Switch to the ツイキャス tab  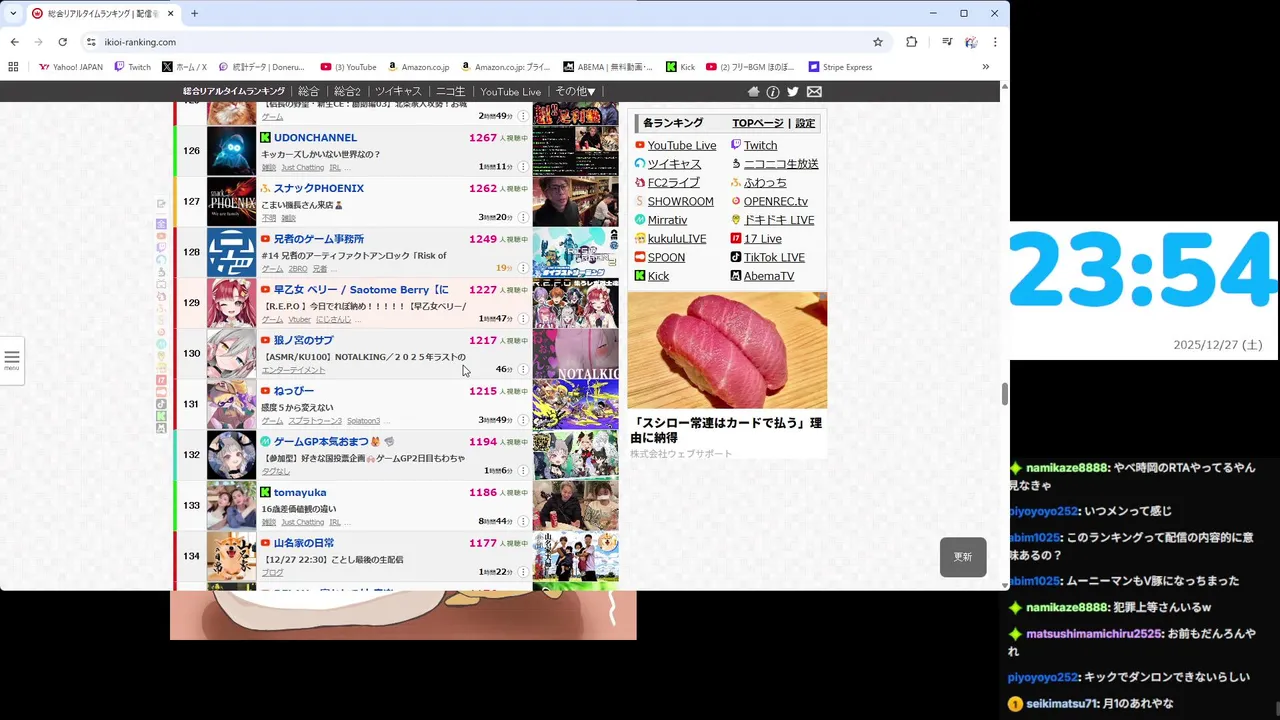[398, 91]
